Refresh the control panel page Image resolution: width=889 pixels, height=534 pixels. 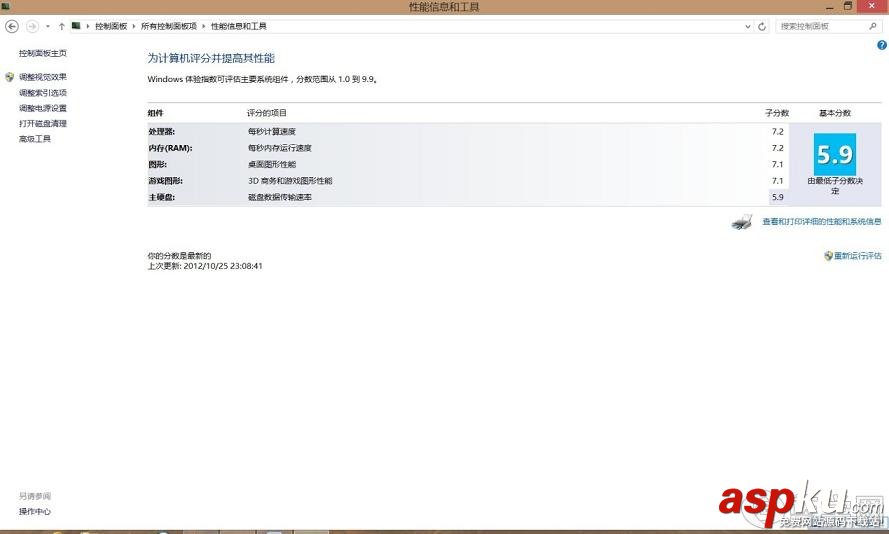point(762,26)
